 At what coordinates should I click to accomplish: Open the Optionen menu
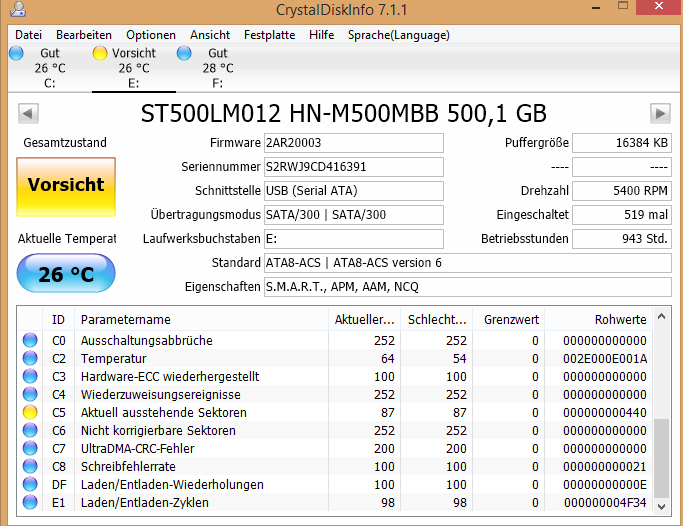[x=151, y=35]
